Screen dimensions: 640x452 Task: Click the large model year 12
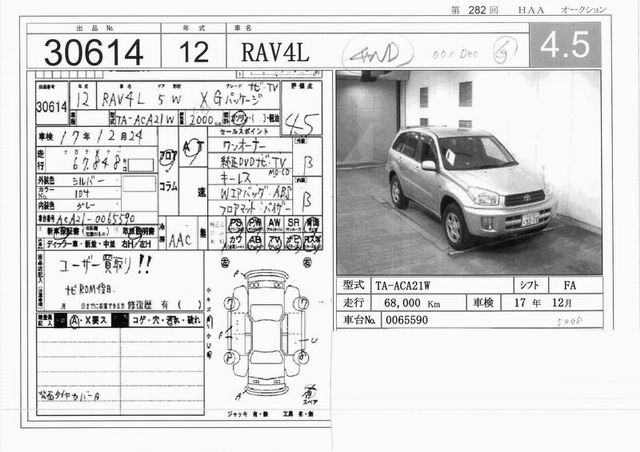pos(194,52)
